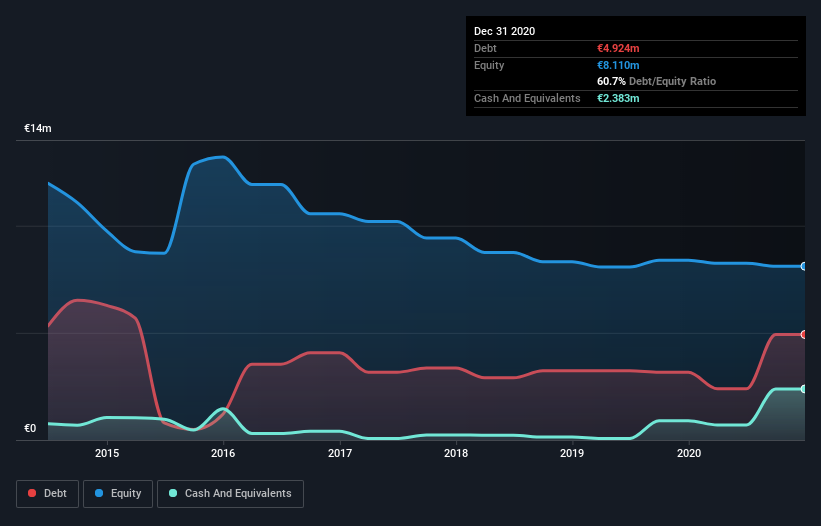
Task: Toggle the Equity legend button
Action: pos(118,494)
